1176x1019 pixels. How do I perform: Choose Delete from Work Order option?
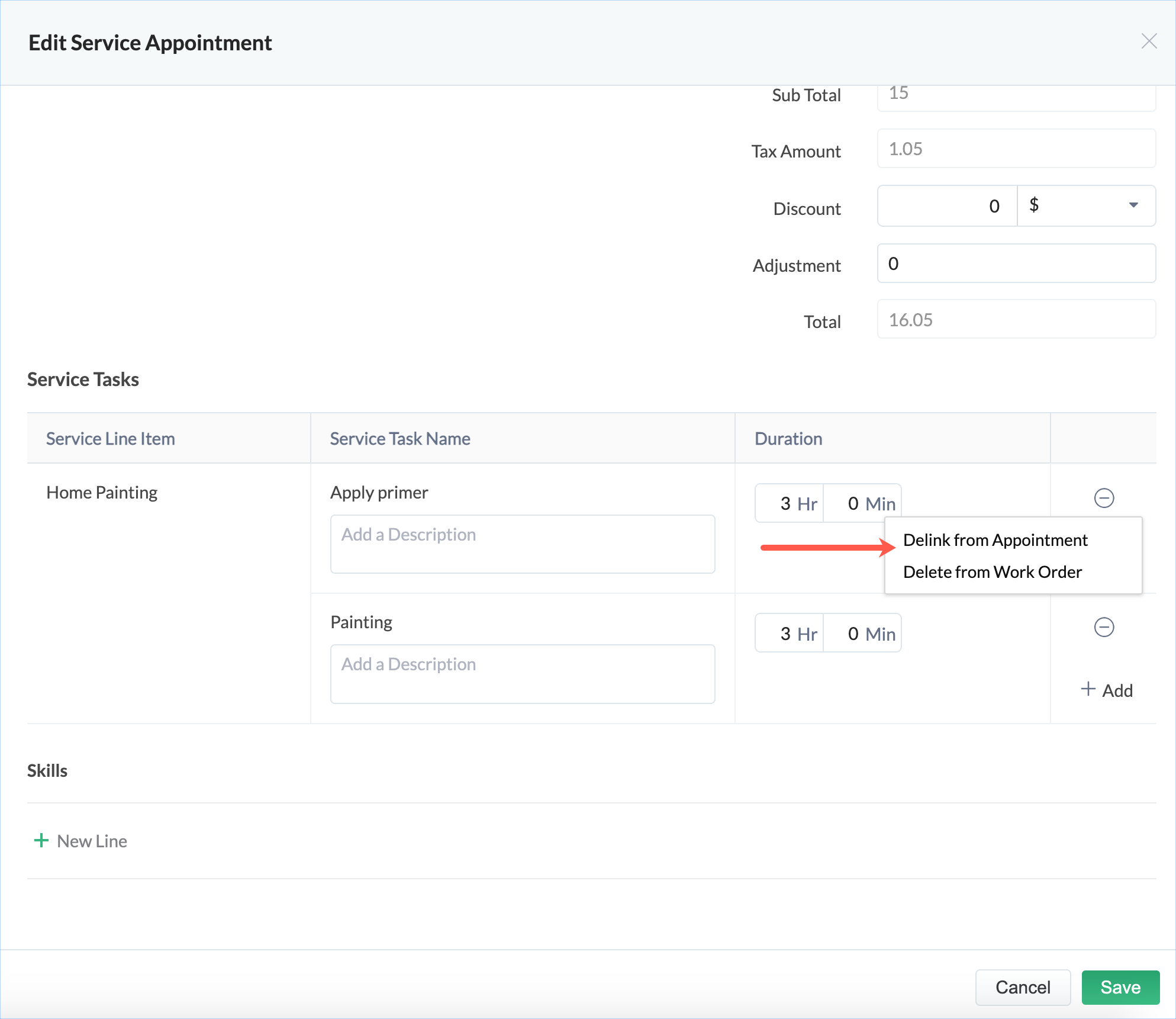pyautogui.click(x=992, y=572)
